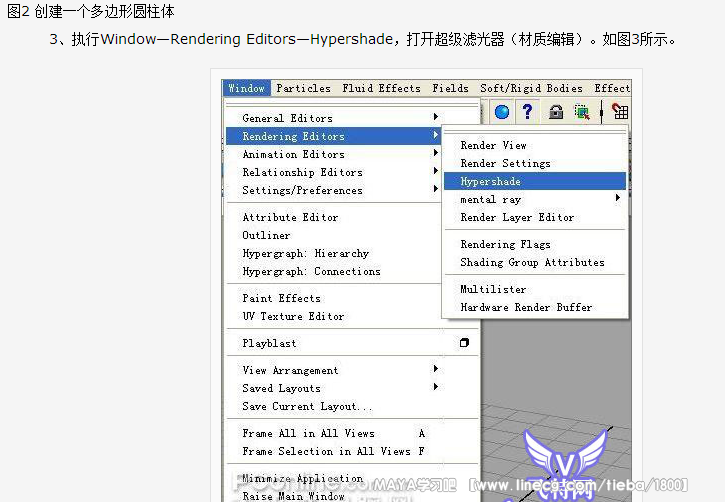
Task: Expand mental ray submenu
Action: 535,199
